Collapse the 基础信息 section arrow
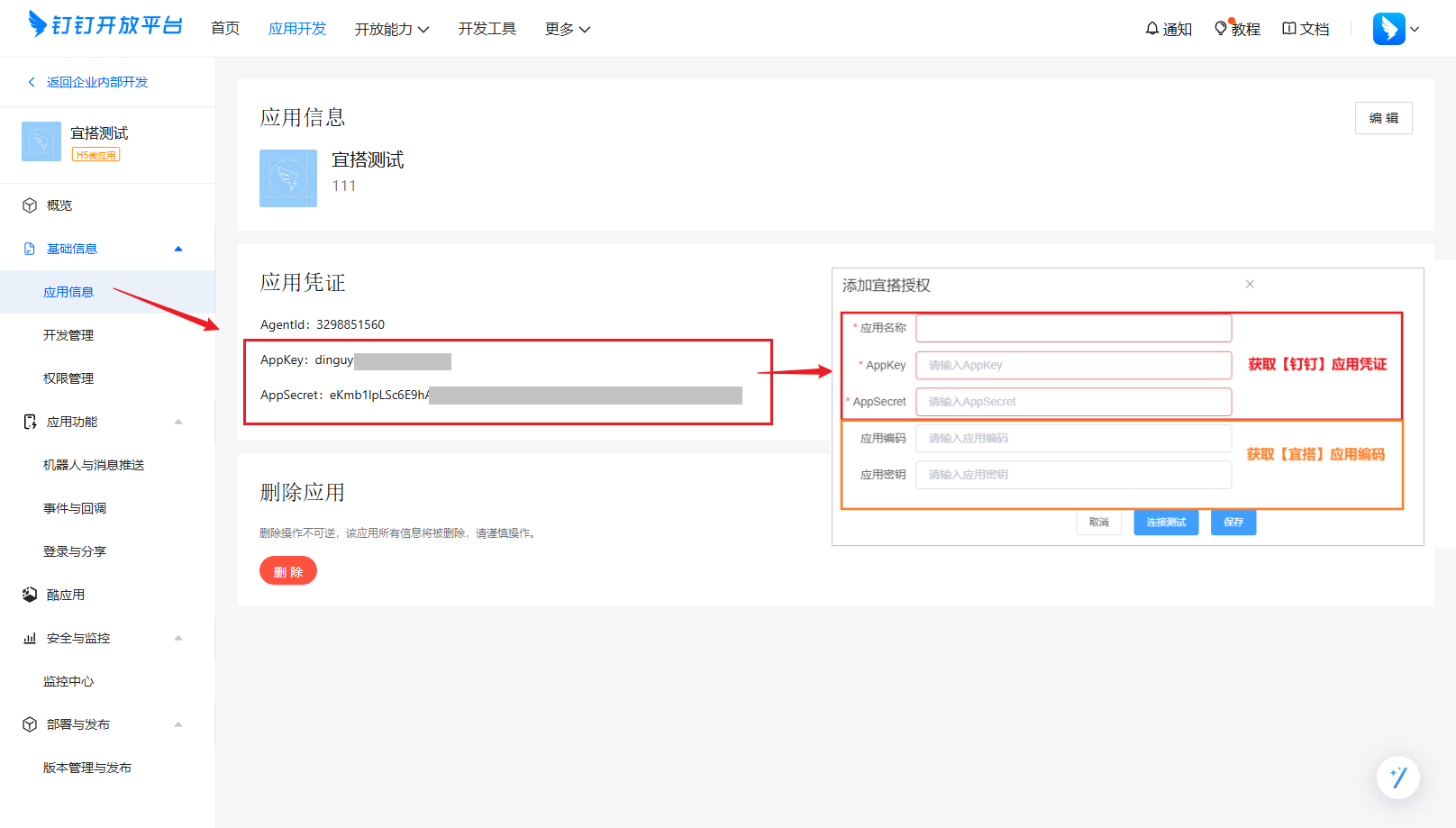 coord(178,249)
